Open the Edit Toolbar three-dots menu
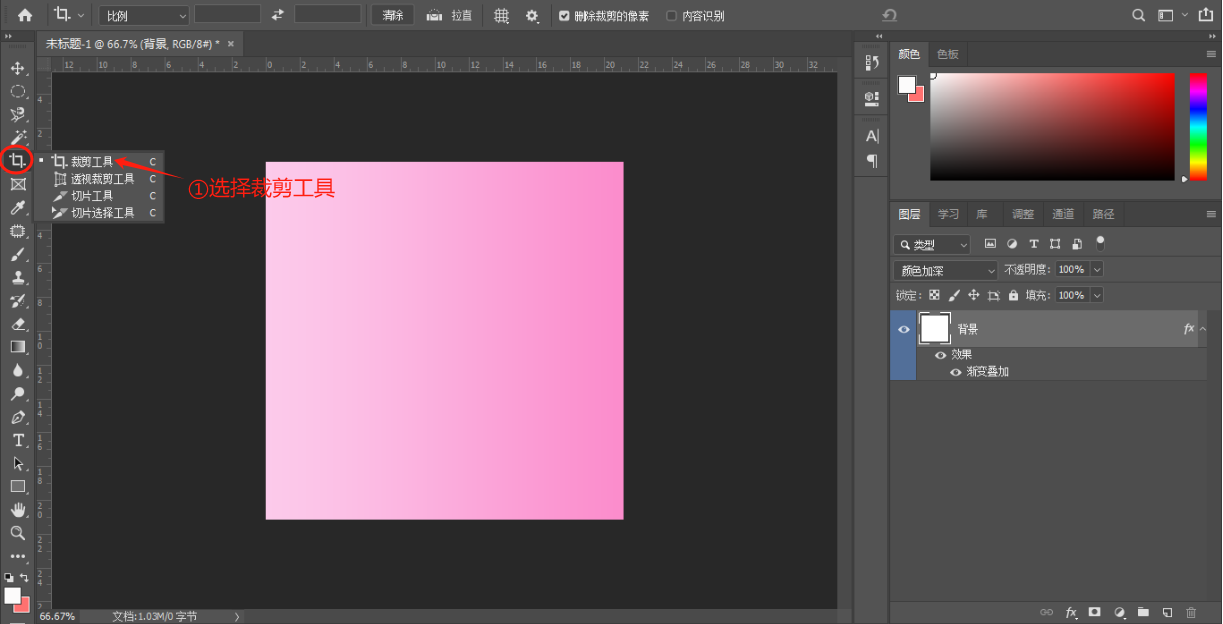Viewport: 1223px width, 624px height. (x=17, y=556)
